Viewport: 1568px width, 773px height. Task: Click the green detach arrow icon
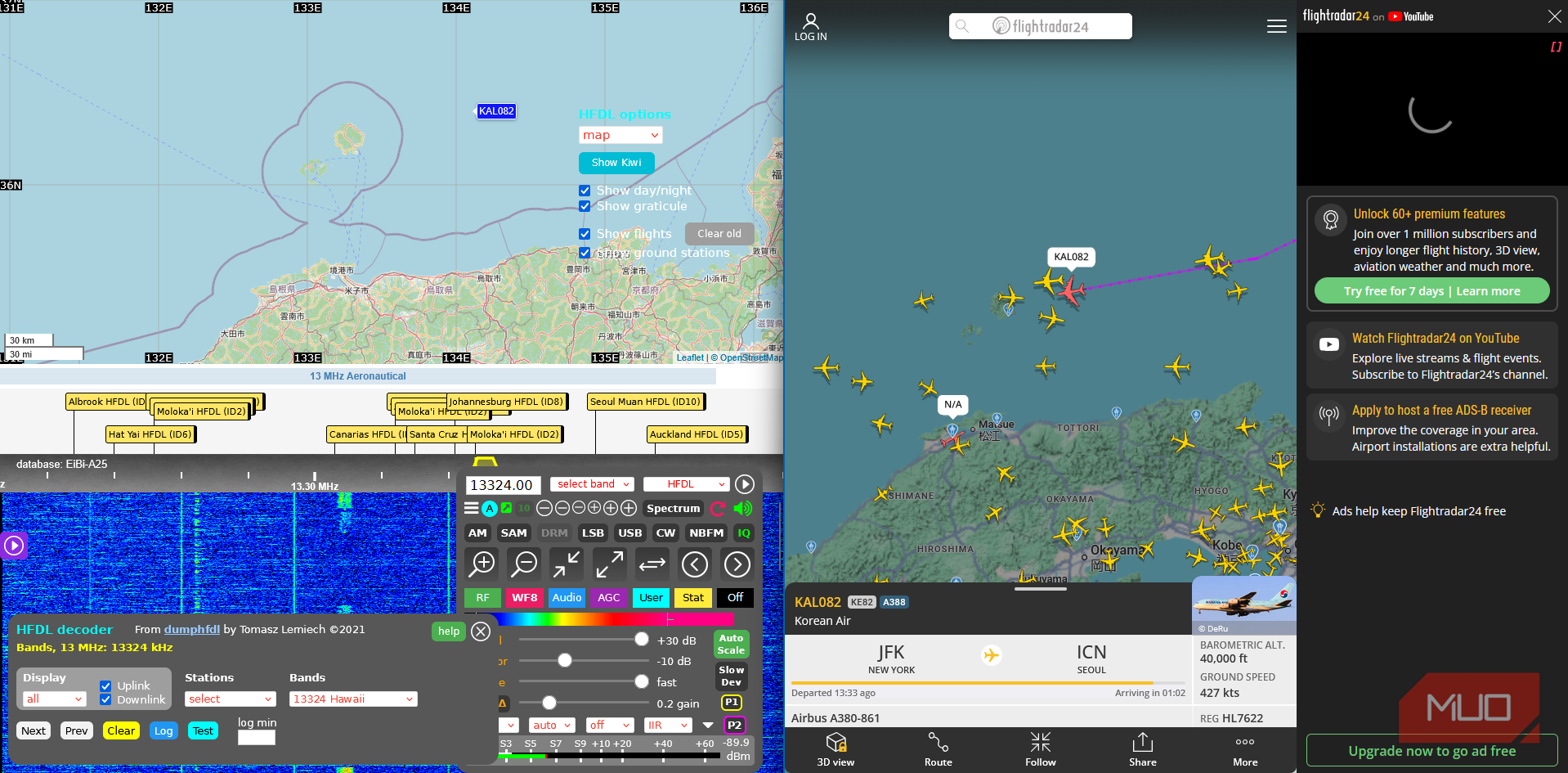pos(507,508)
